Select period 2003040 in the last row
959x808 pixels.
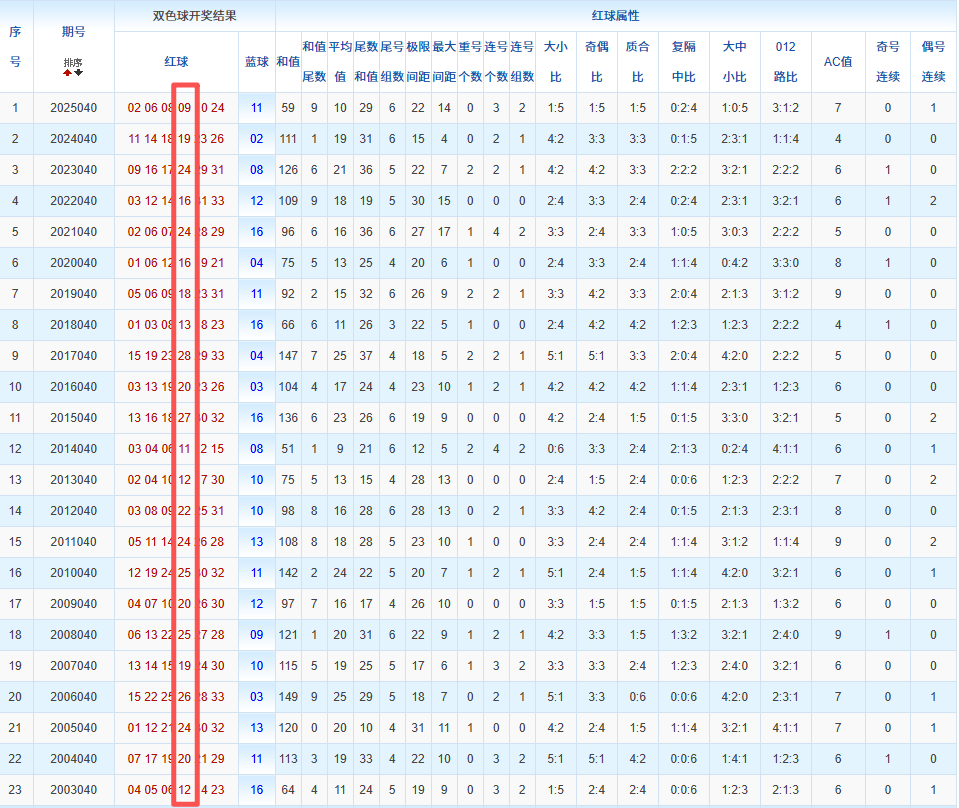(x=73, y=790)
